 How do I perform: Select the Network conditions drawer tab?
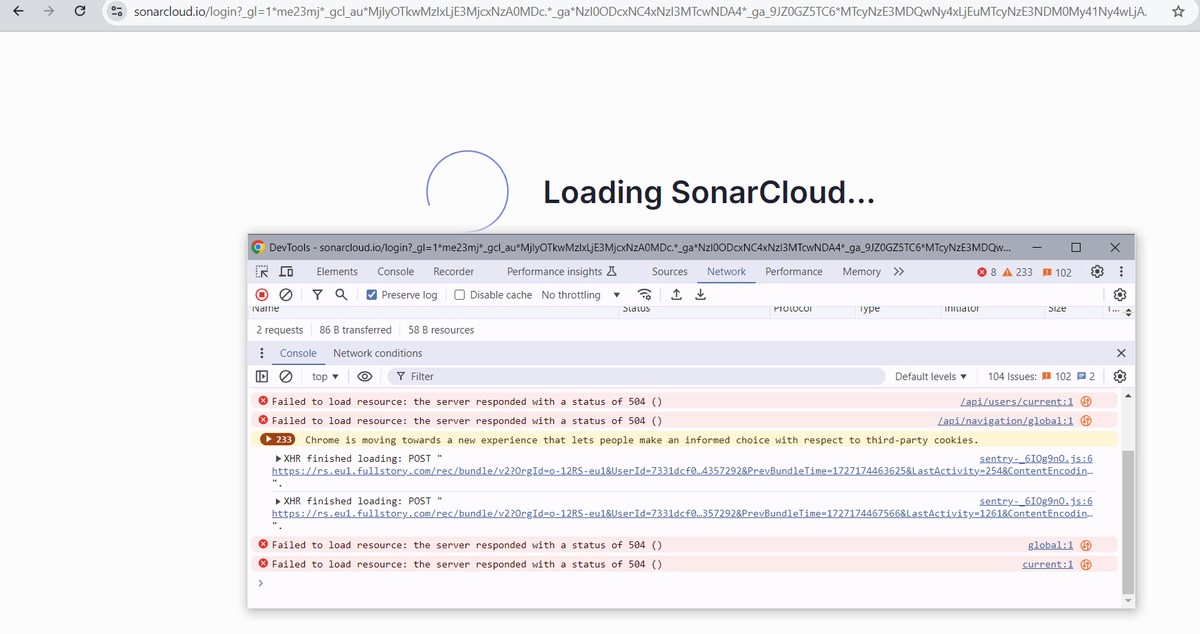pyautogui.click(x=378, y=353)
